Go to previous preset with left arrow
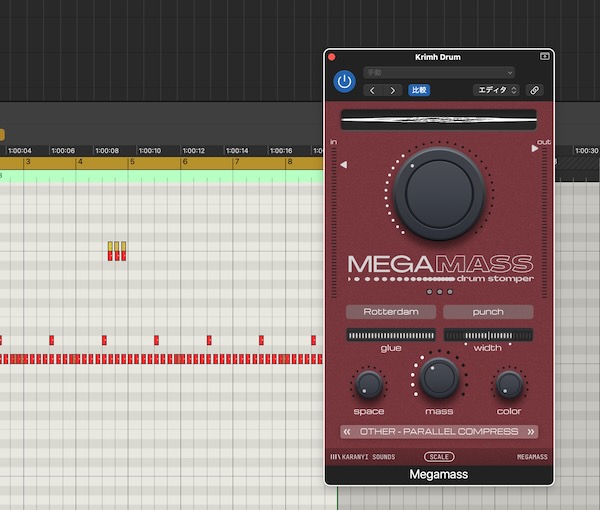The image size is (600, 510). click(373, 90)
